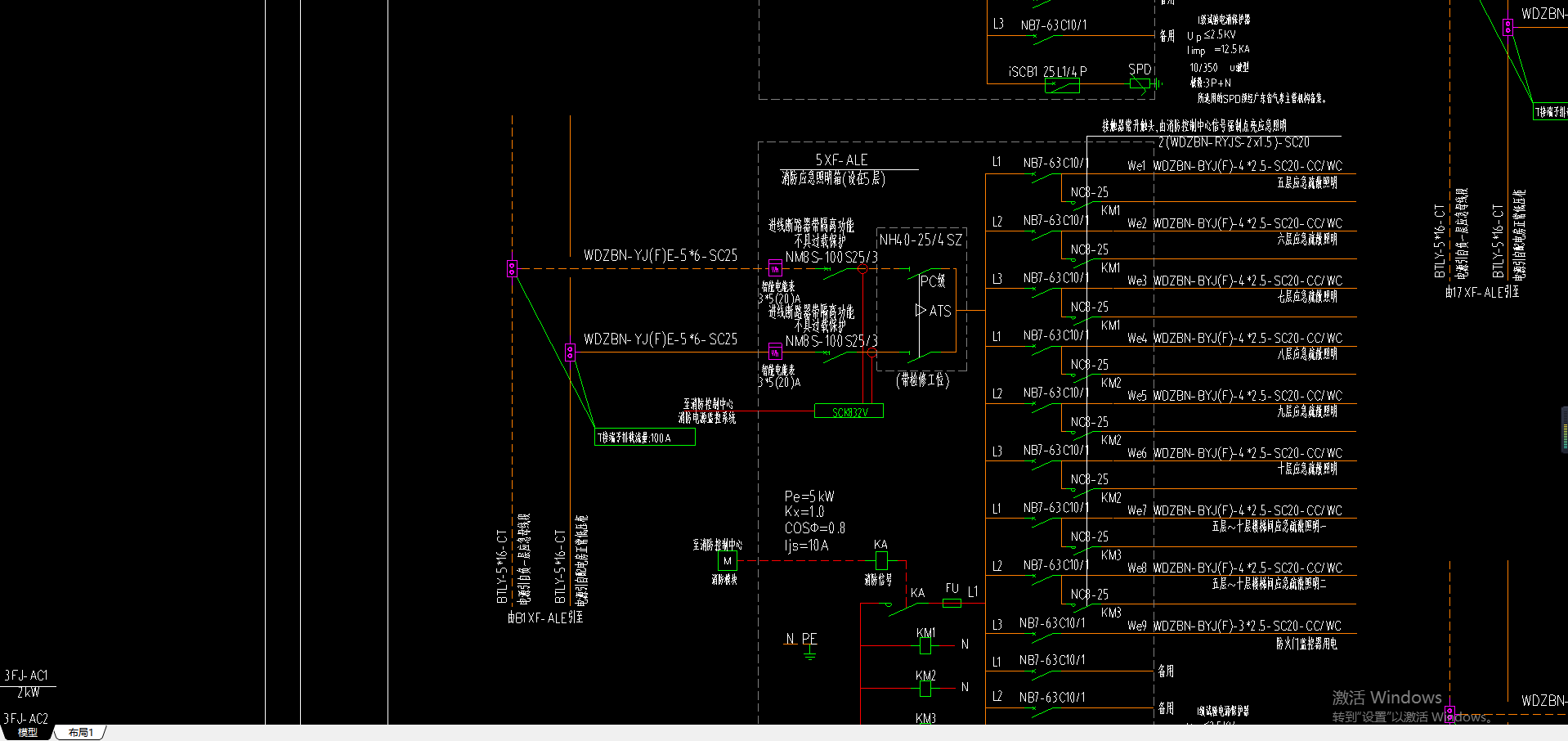Screen dimensions: 1568x741
Task: Select the FU fuse symbol
Action: point(952,604)
